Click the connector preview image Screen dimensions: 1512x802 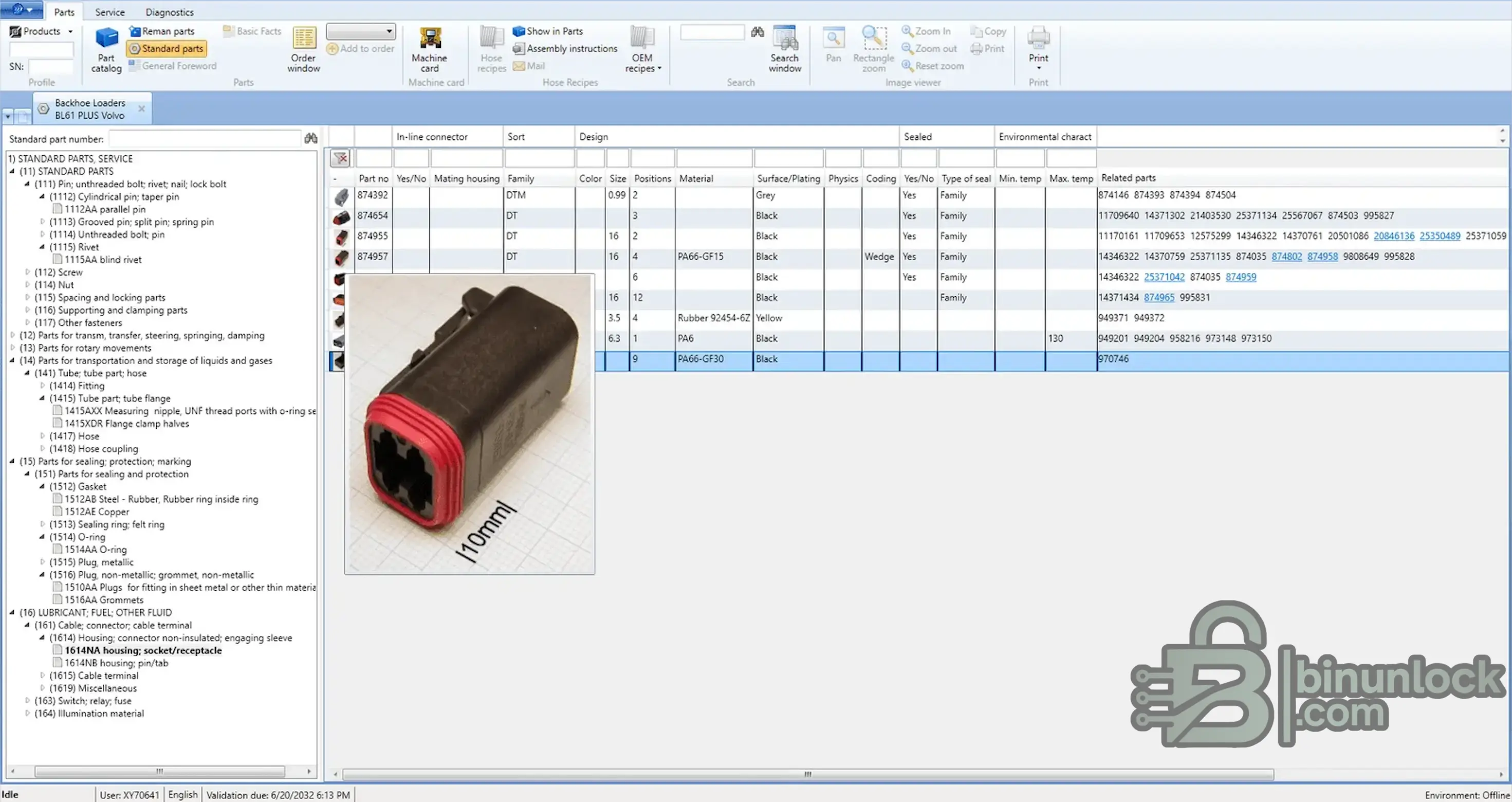(x=470, y=424)
